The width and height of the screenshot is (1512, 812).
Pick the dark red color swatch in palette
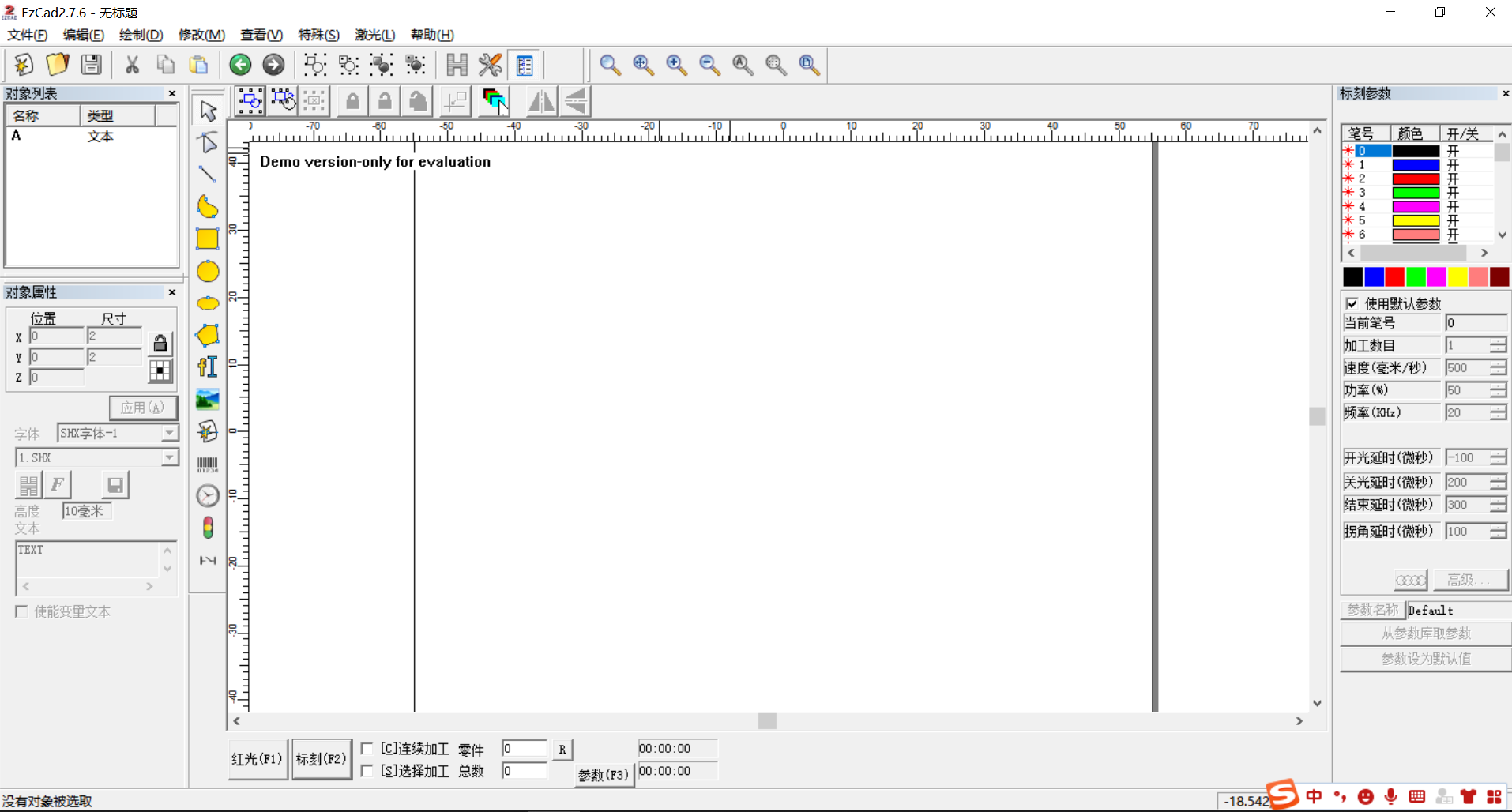pyautogui.click(x=1499, y=276)
